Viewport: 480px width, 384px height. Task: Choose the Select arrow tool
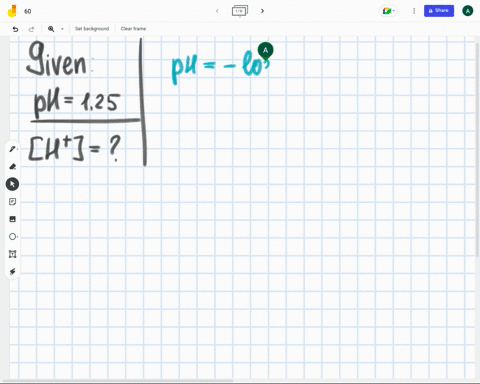(12, 184)
